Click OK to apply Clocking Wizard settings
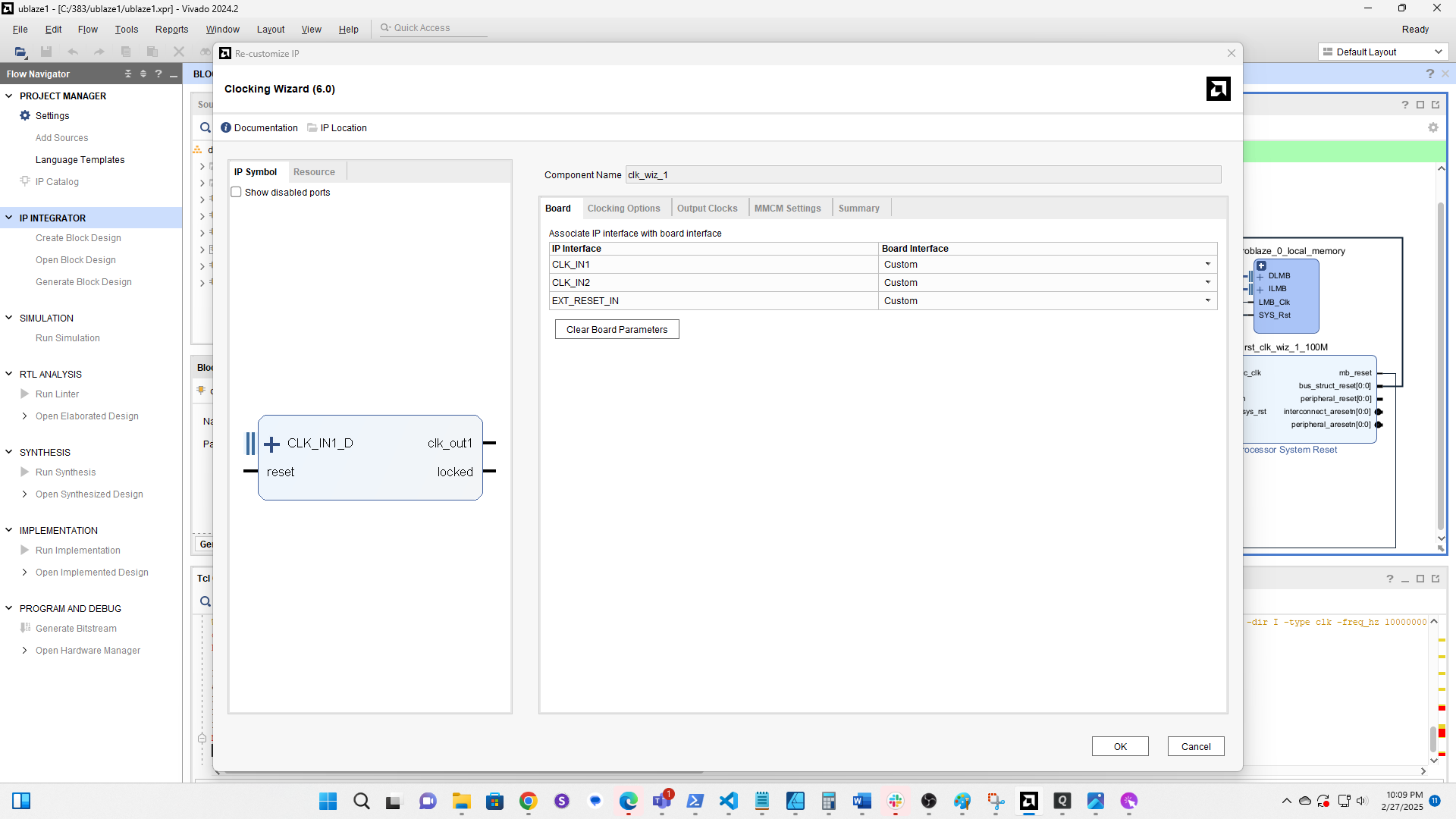This screenshot has width=1456, height=819. [x=1119, y=746]
